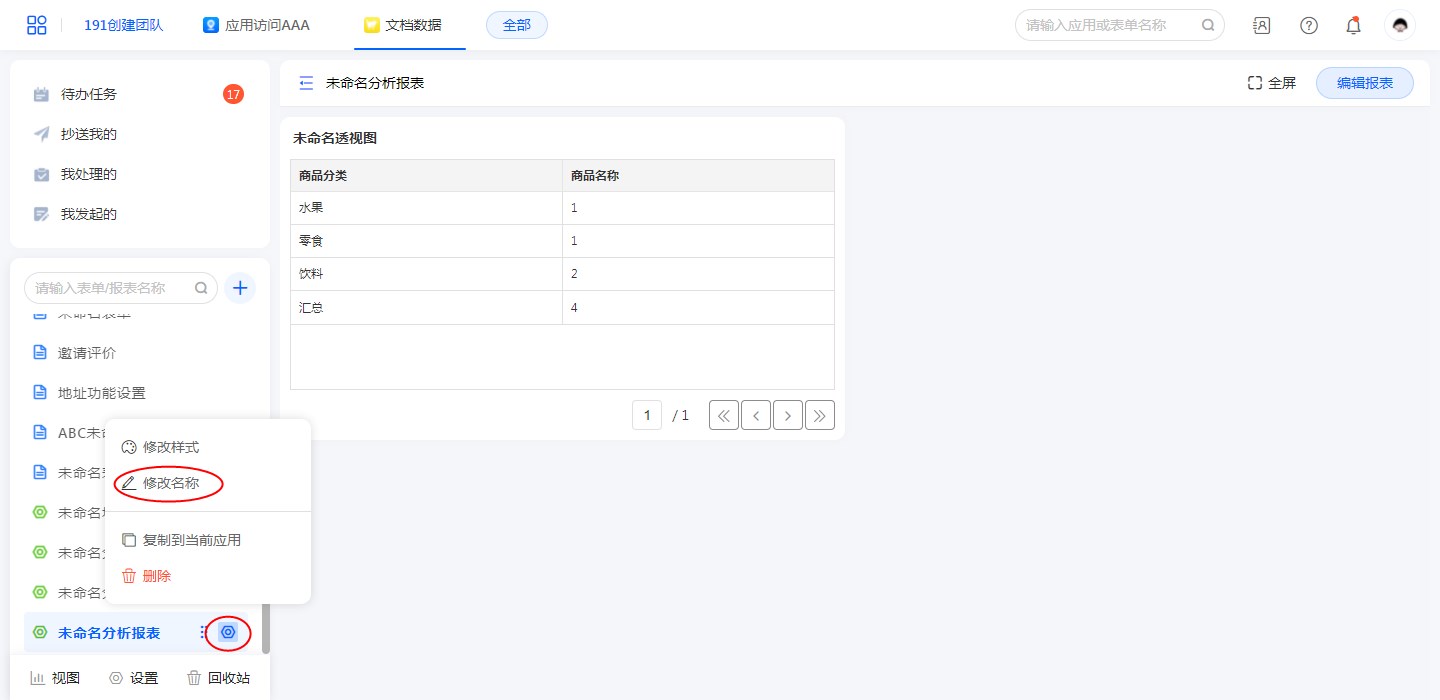Click the settings icon beside 未命名分析报表
This screenshot has height=700, width=1440.
pos(228,632)
